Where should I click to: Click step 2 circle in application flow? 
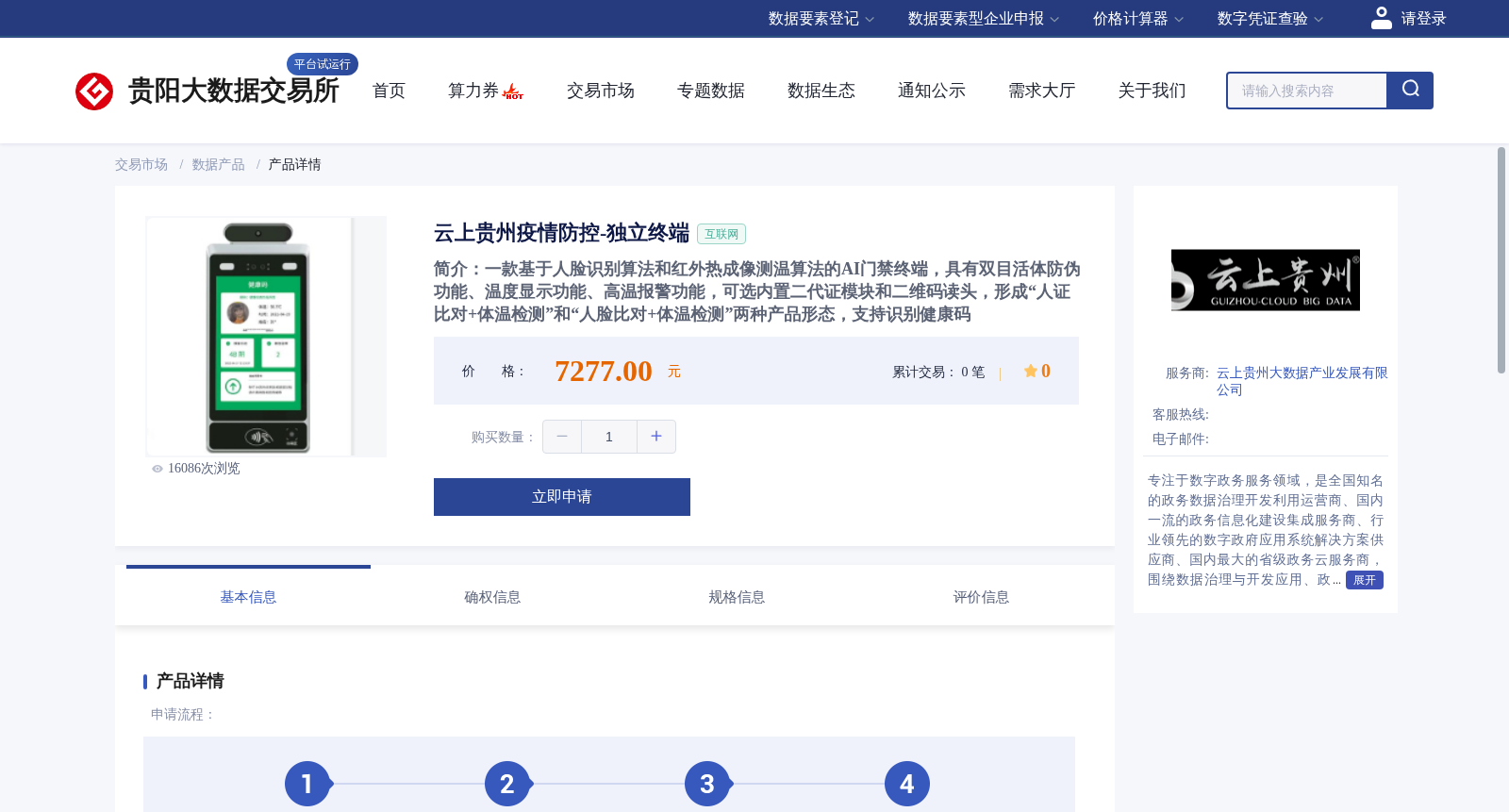(x=507, y=784)
